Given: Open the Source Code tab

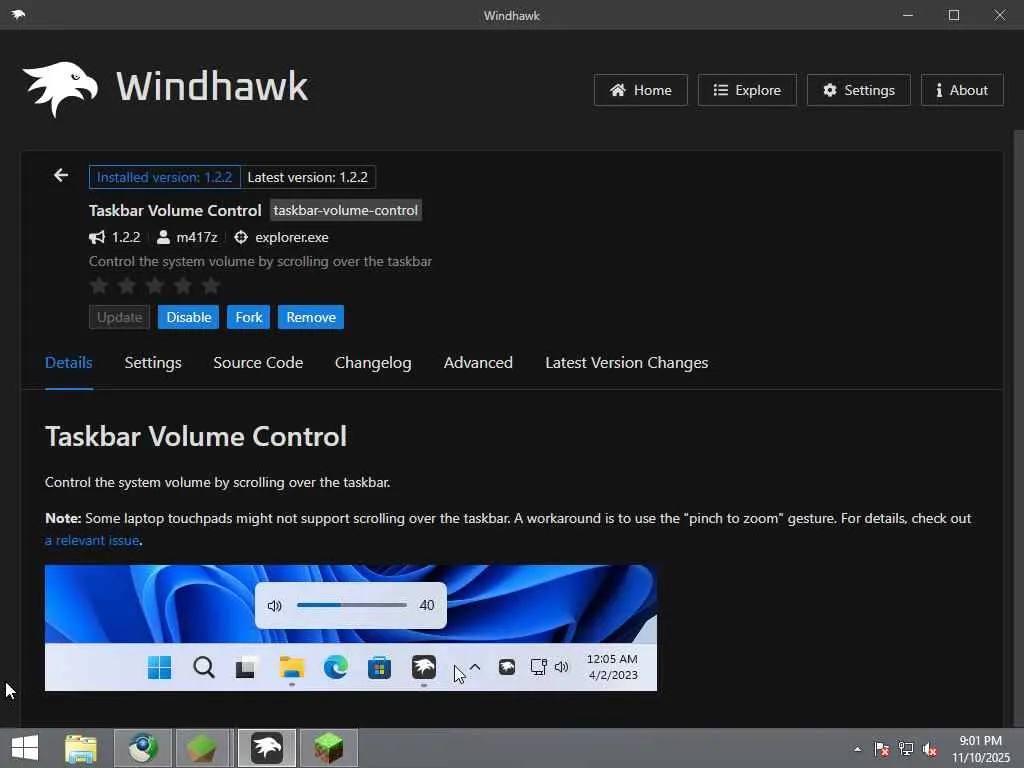Looking at the screenshot, I should [258, 363].
